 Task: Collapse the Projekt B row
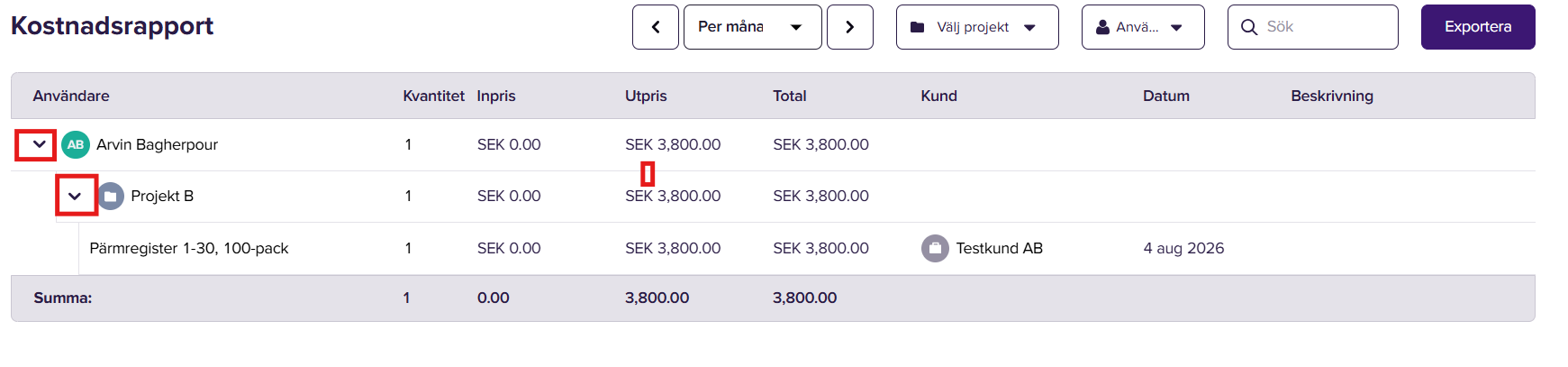pos(77,196)
